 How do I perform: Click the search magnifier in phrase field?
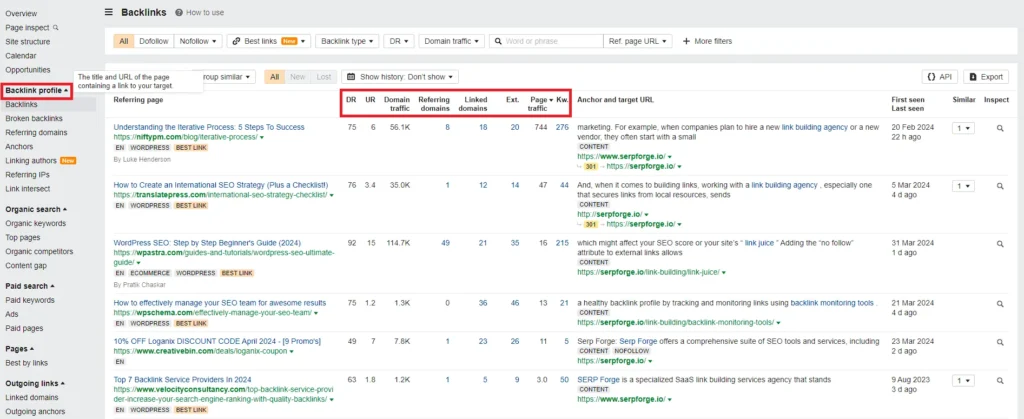(x=498, y=41)
